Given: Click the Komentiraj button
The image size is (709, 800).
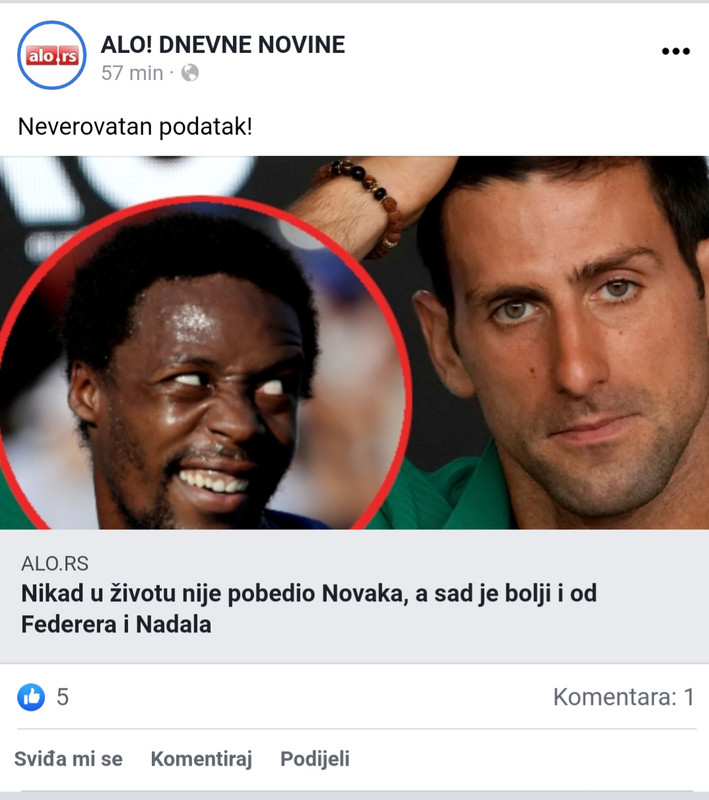Looking at the screenshot, I should [201, 759].
